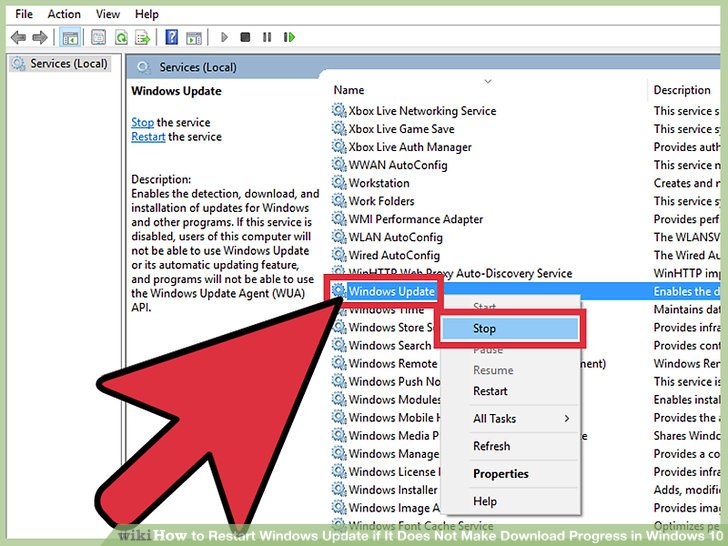Click gear icon beside Windows Image A

(339, 507)
